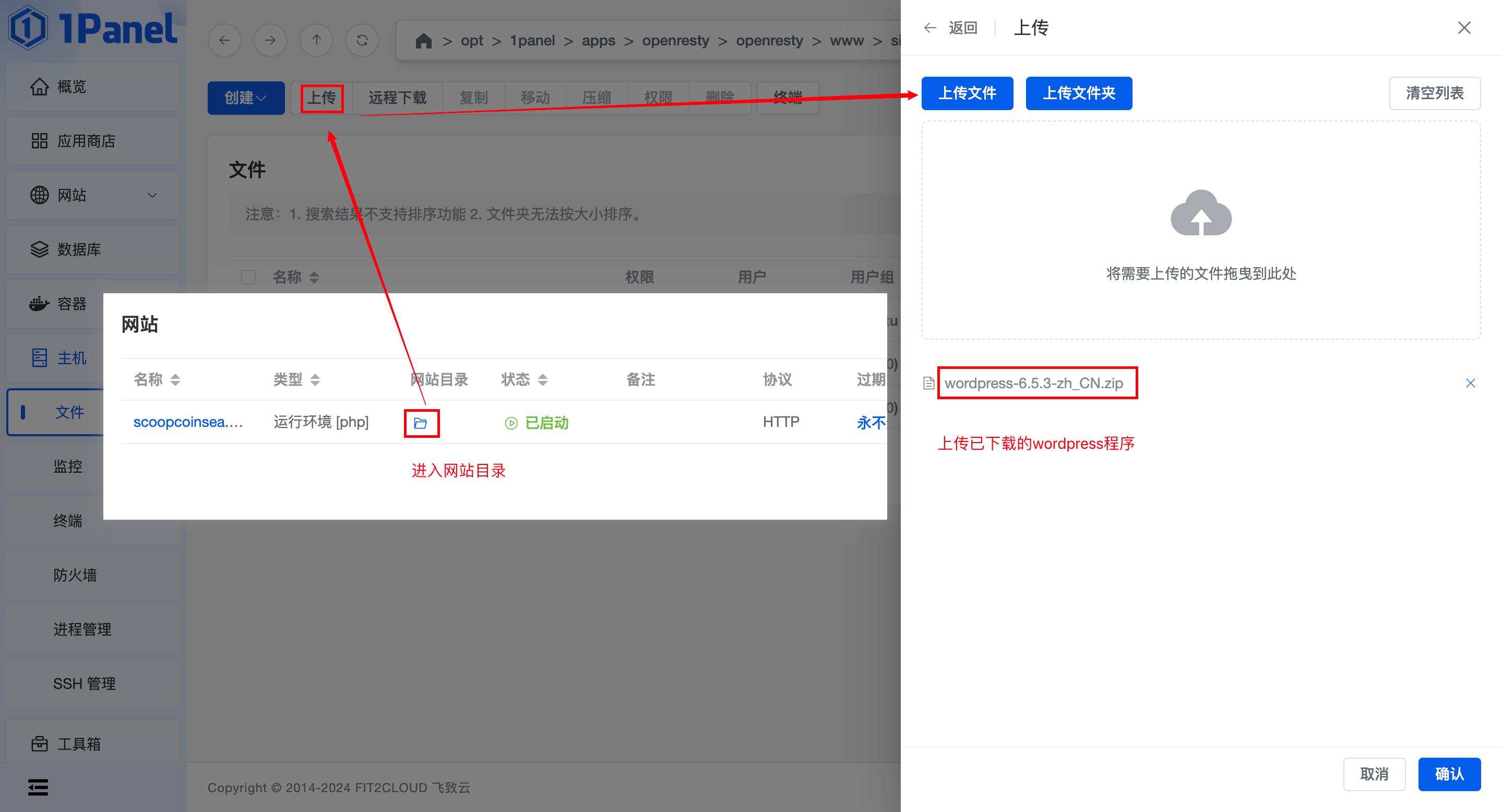The height and width of the screenshot is (812, 1502).
Task: Click 1panel in path breadcrumb
Action: [532, 41]
